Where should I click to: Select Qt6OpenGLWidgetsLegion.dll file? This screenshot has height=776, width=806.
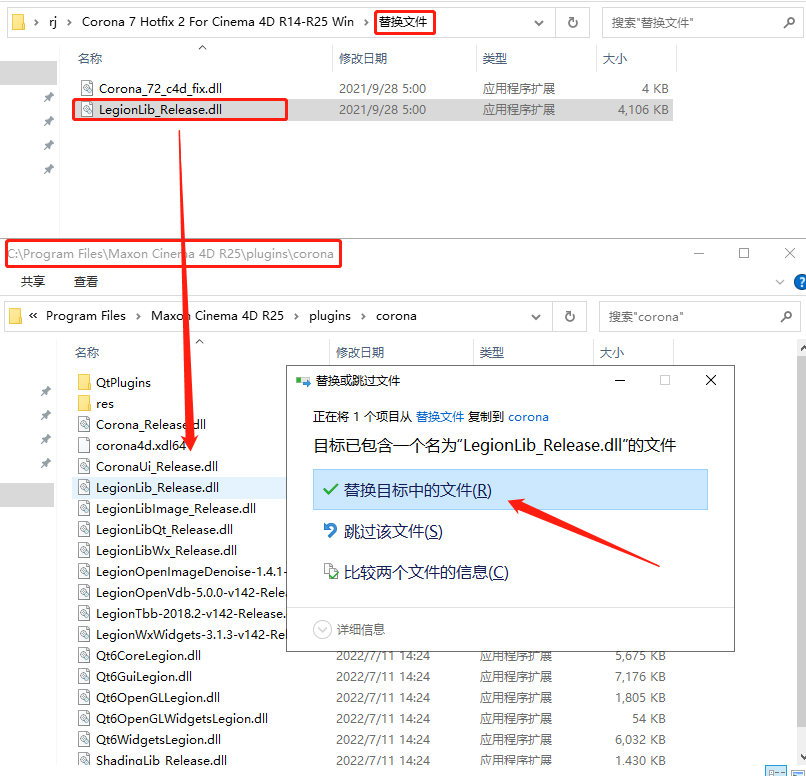click(182, 719)
